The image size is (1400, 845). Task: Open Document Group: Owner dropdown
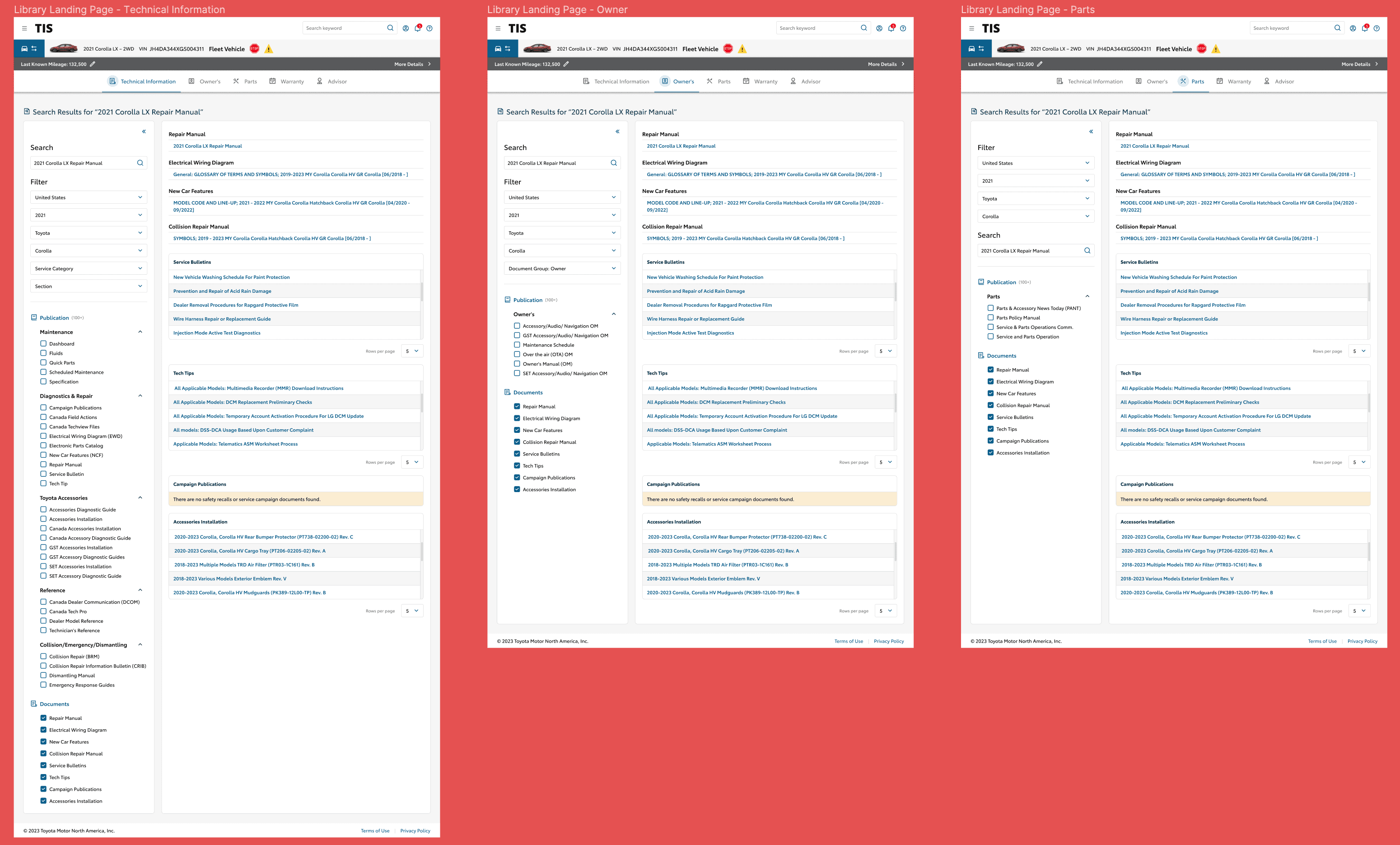click(561, 268)
